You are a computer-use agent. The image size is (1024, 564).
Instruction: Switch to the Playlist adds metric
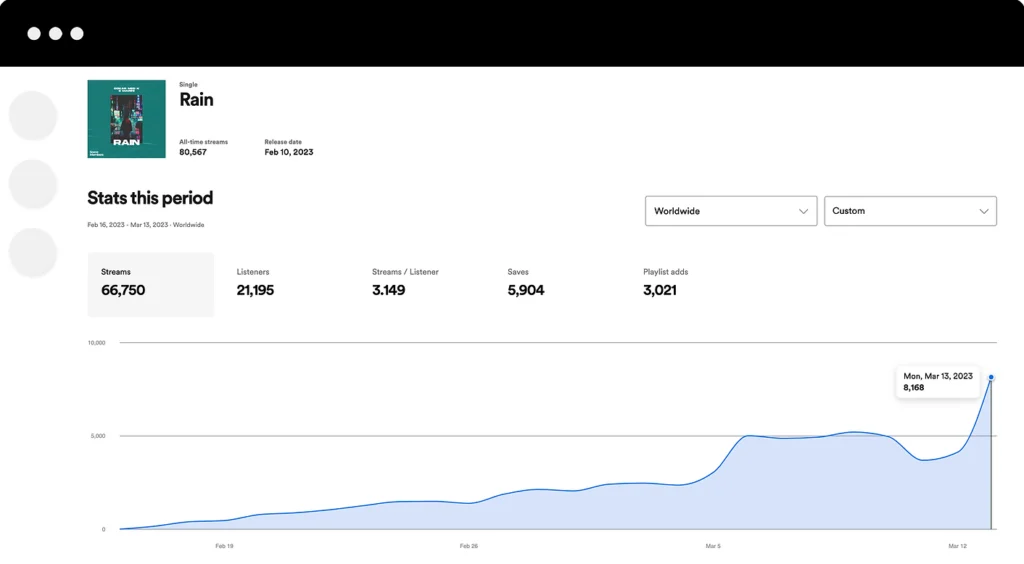click(665, 284)
